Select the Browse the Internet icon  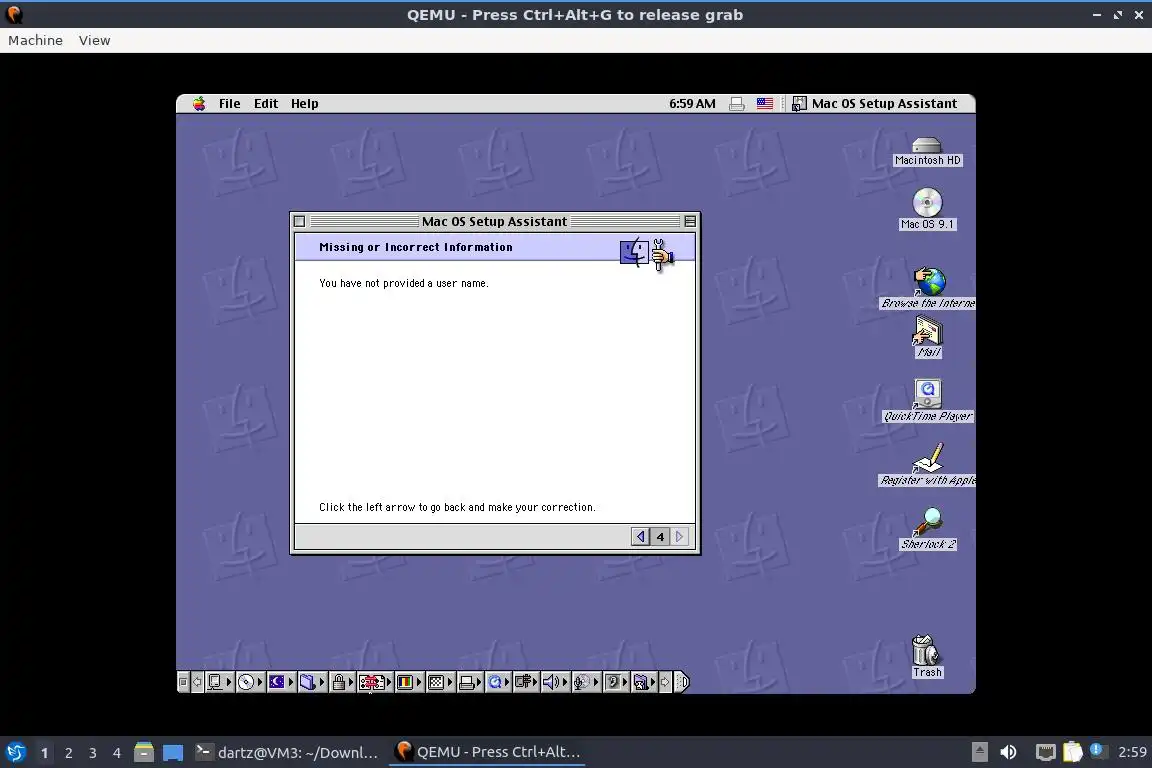click(929, 288)
